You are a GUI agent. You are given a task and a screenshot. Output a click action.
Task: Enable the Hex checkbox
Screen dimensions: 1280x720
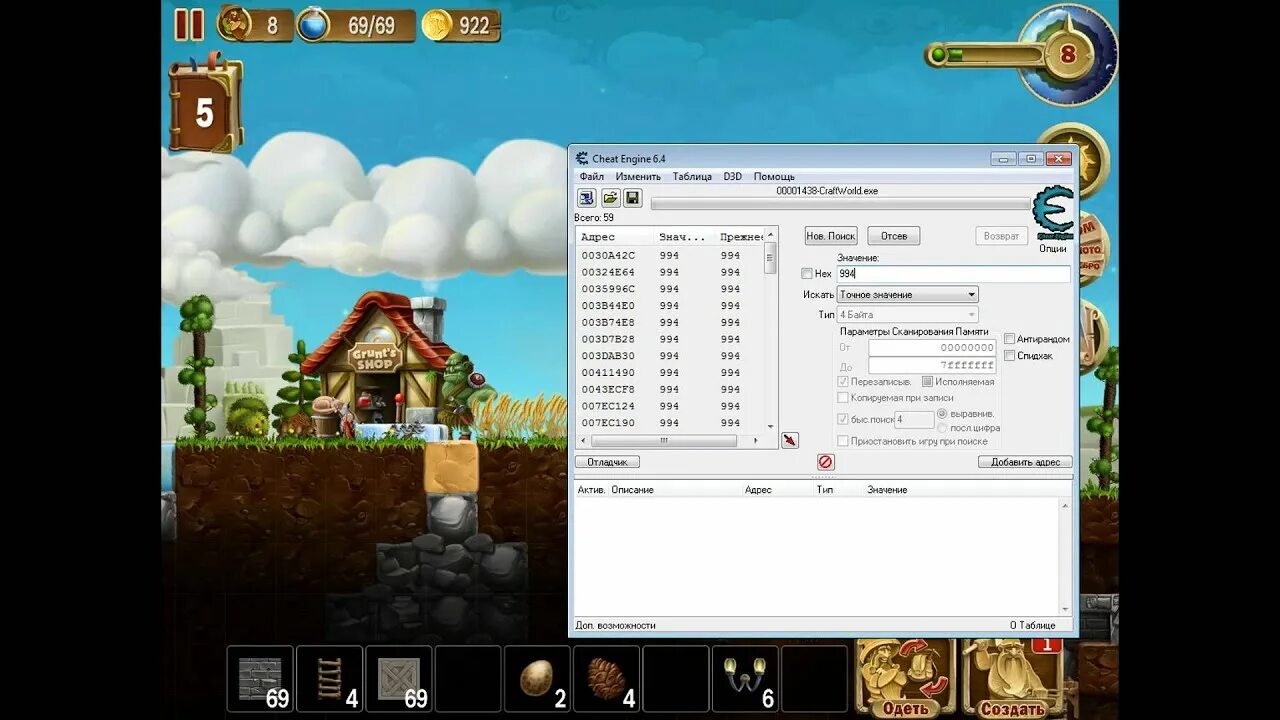[807, 274]
